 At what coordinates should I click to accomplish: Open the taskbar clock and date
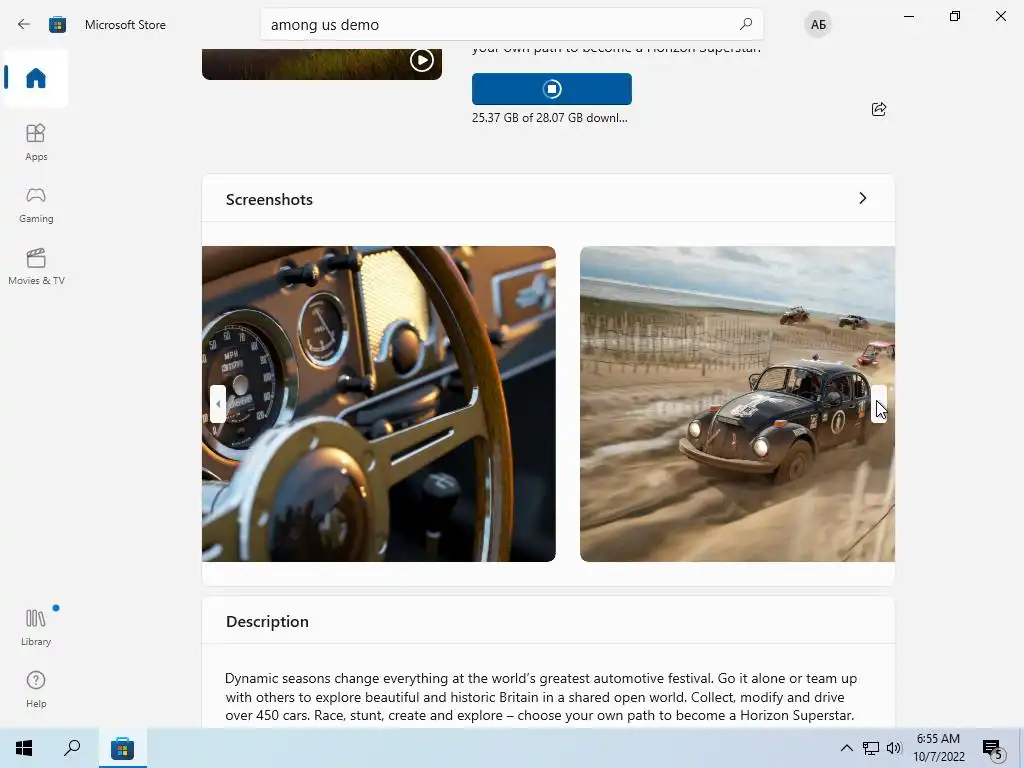point(938,748)
